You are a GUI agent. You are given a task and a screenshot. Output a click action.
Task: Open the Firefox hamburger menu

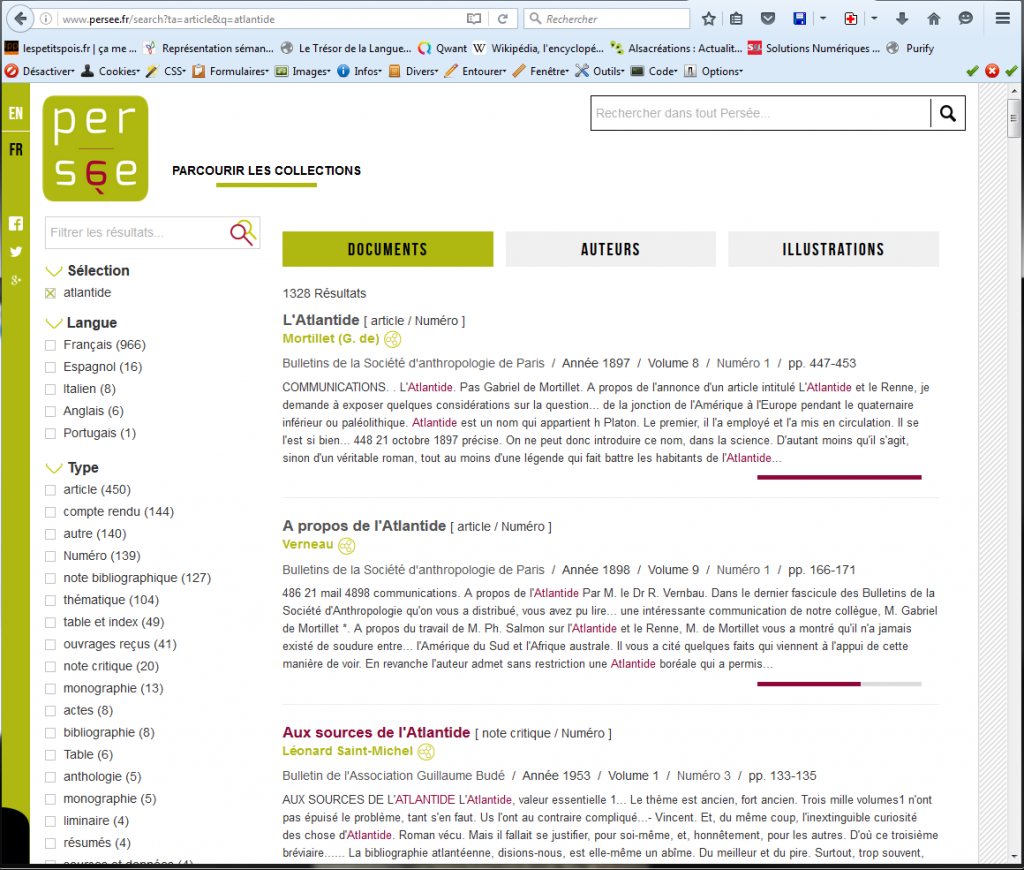pos(1001,17)
